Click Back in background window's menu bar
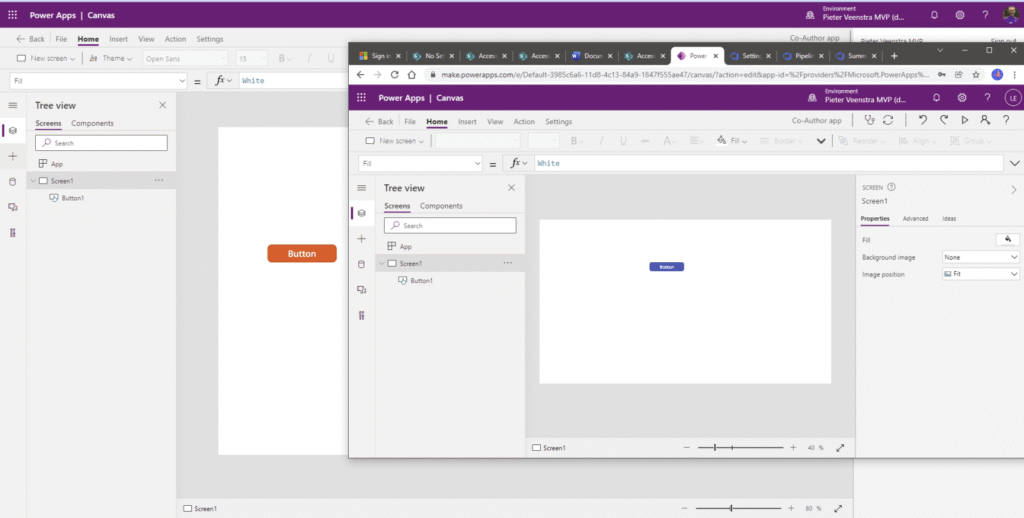 pos(31,39)
